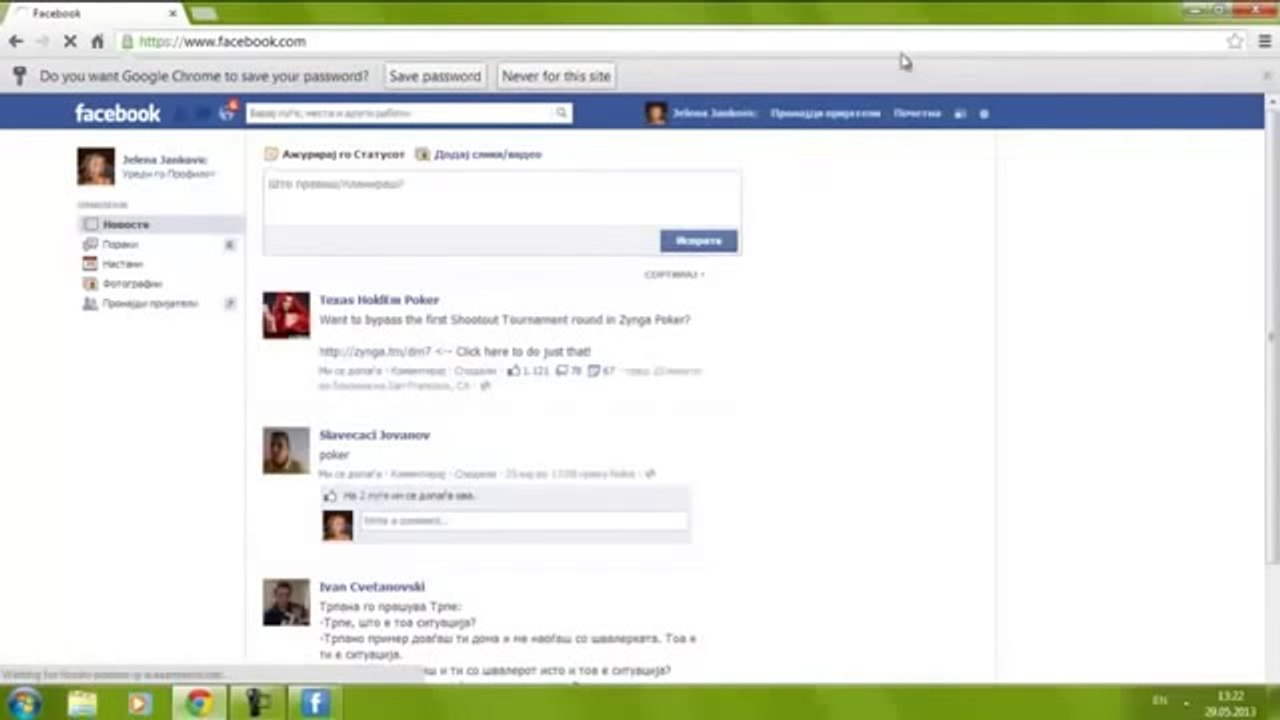
Task: Open the account settings gear icon
Action: point(984,114)
